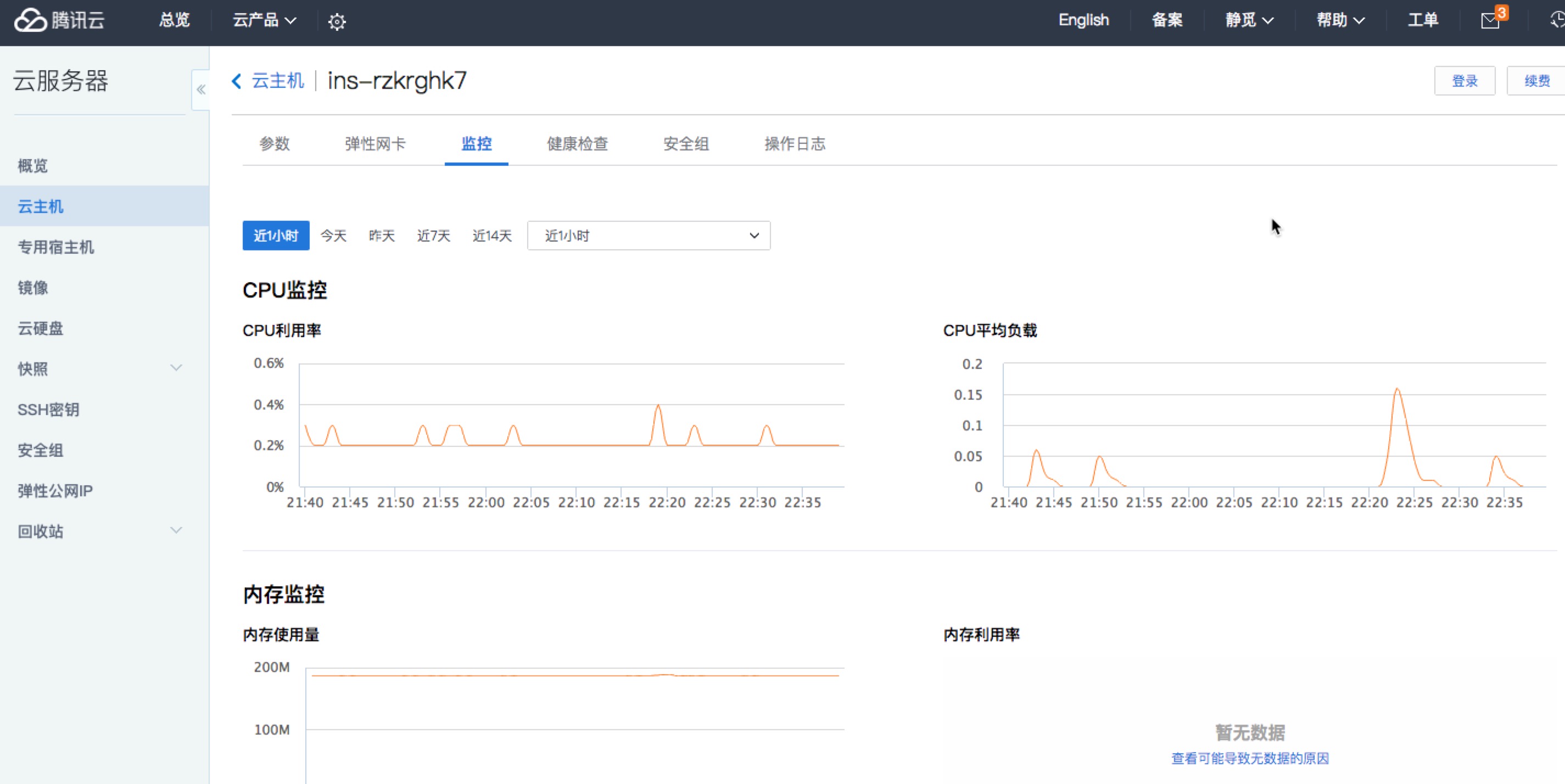Open 概览 in the sidebar

[33, 166]
